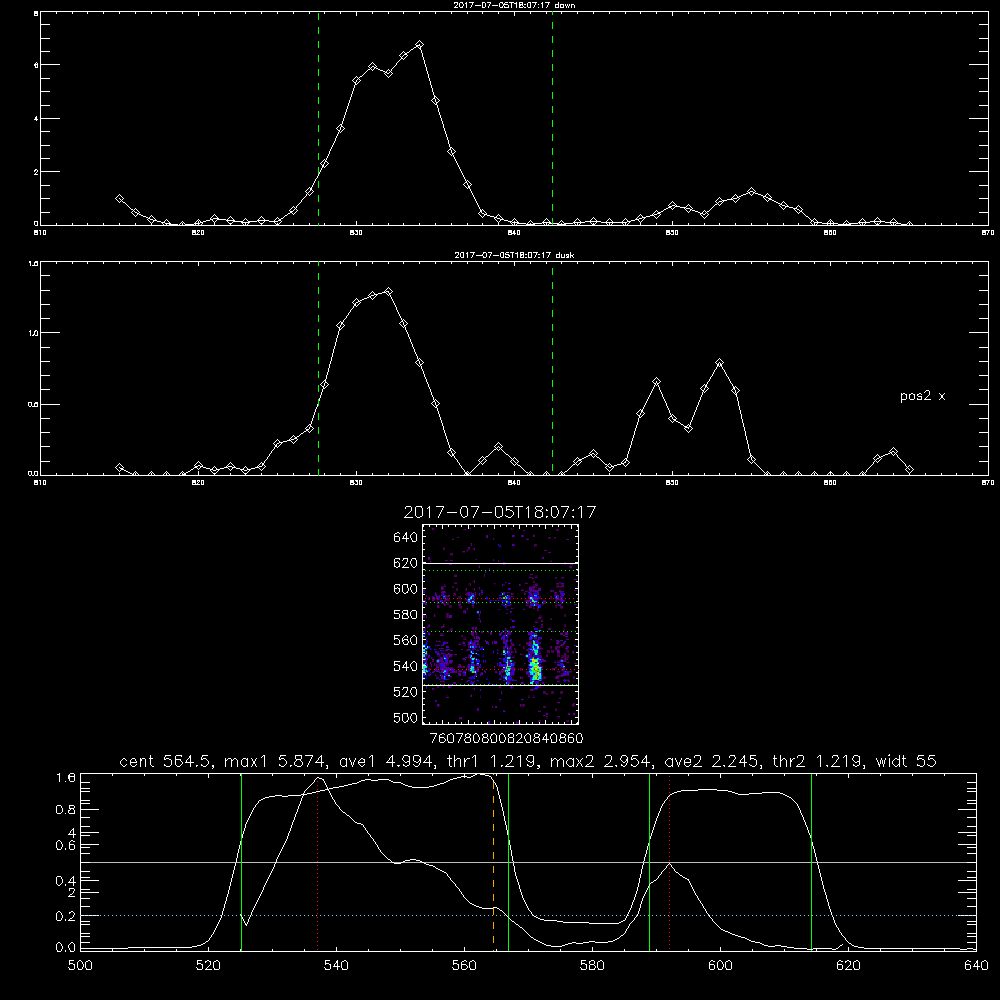
Task: Click the heatmap y-axis label 500
Action: [406, 717]
